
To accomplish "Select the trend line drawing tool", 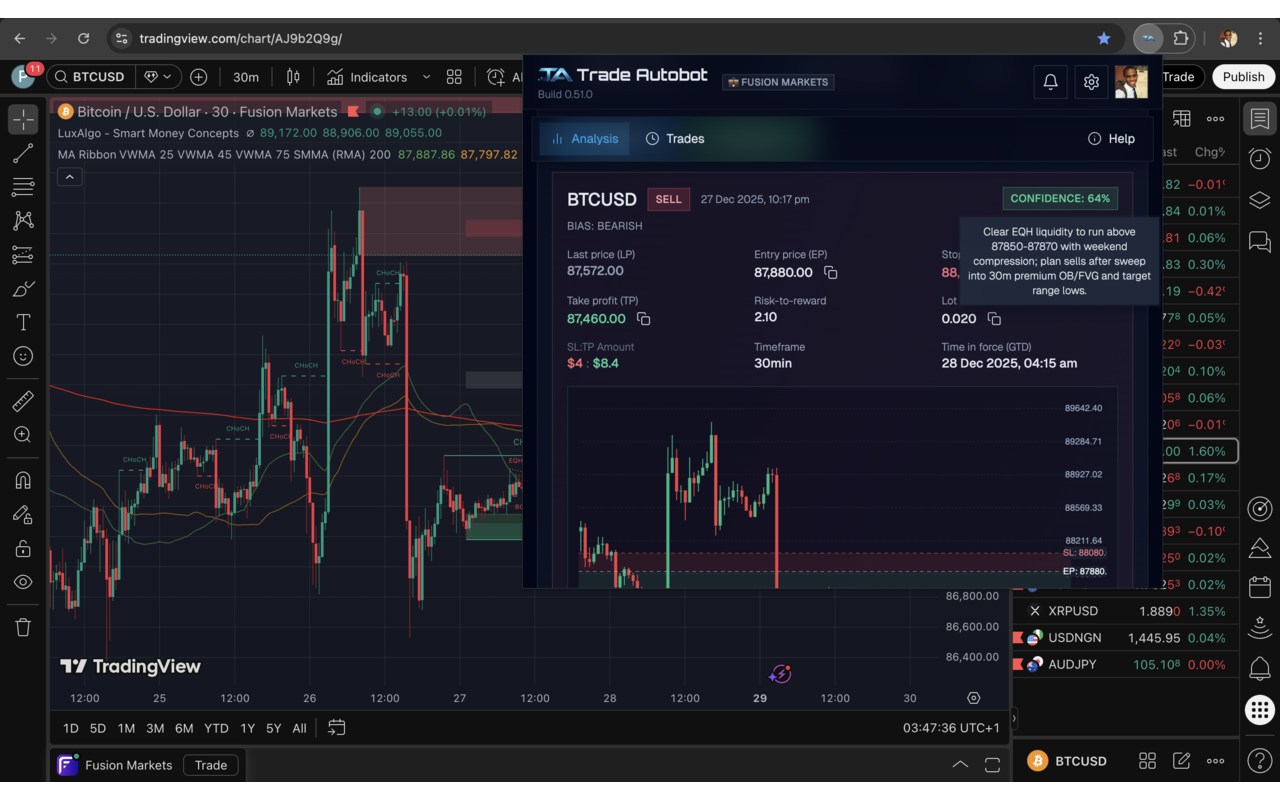I will coord(23,153).
